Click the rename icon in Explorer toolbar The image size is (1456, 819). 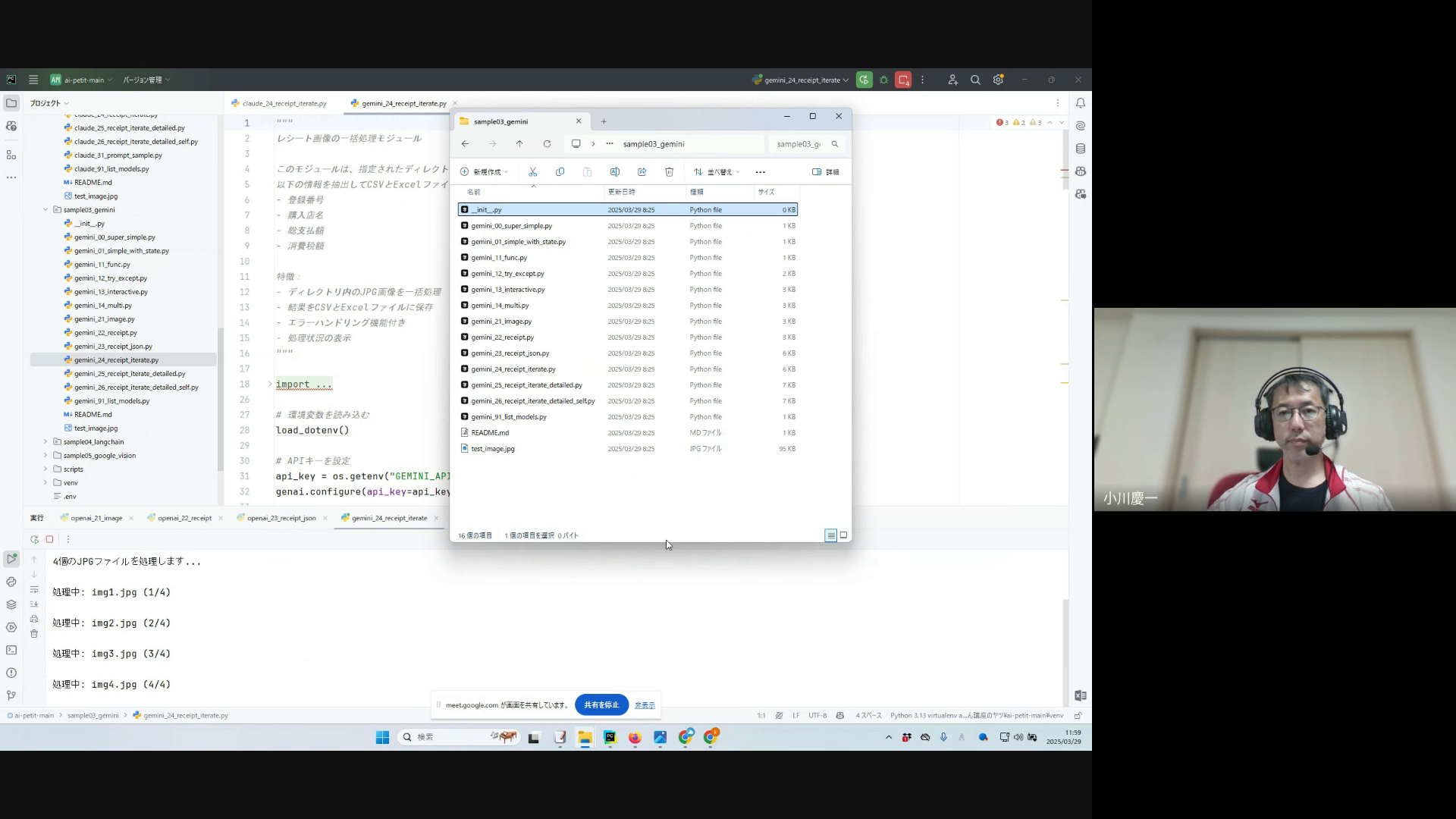click(614, 172)
